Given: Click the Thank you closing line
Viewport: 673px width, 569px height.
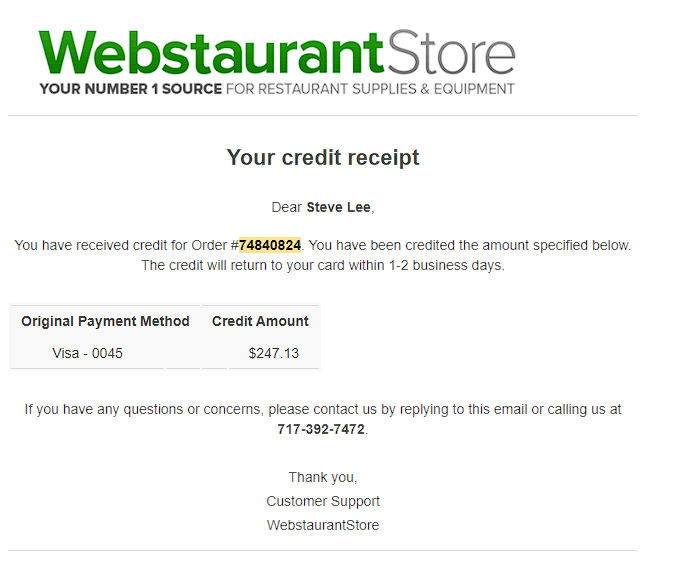Looking at the screenshot, I should 323,477.
